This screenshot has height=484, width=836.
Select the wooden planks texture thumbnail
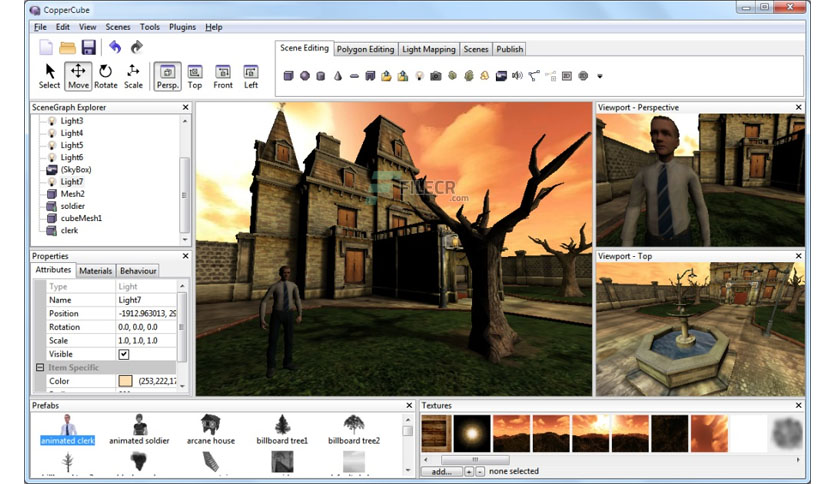[437, 433]
